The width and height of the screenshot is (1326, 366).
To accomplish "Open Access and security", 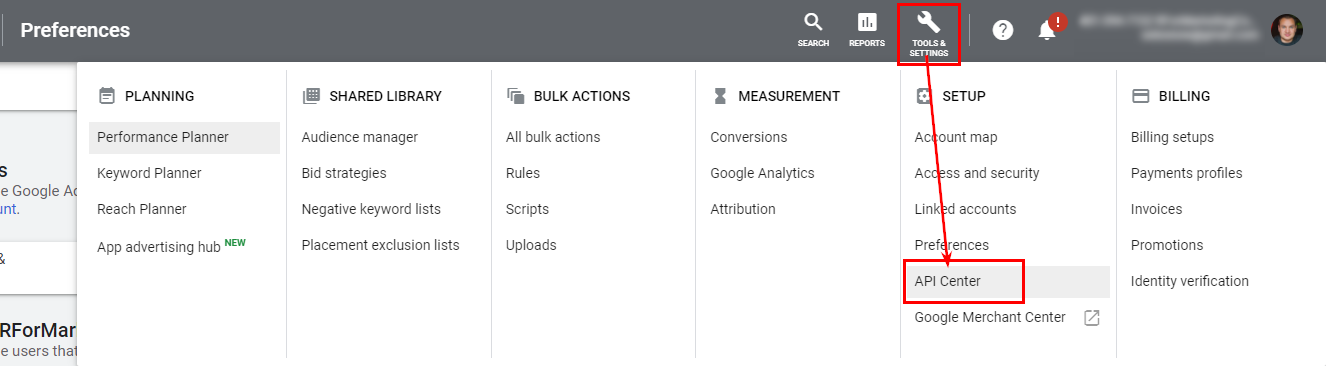I will (977, 173).
